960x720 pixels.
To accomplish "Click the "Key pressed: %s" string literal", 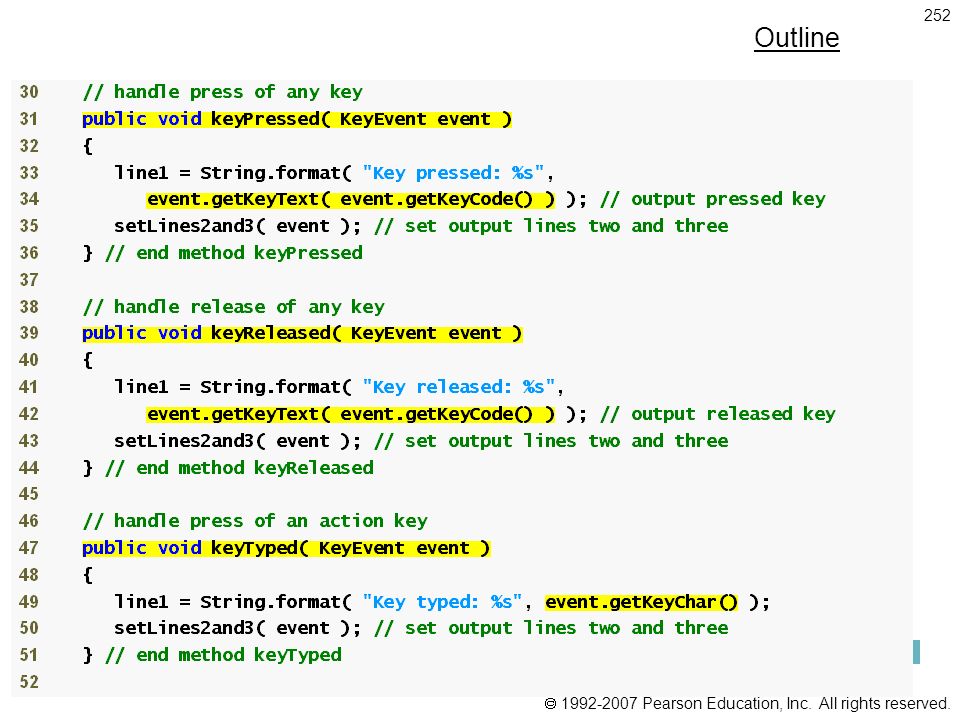I will pyautogui.click(x=453, y=173).
